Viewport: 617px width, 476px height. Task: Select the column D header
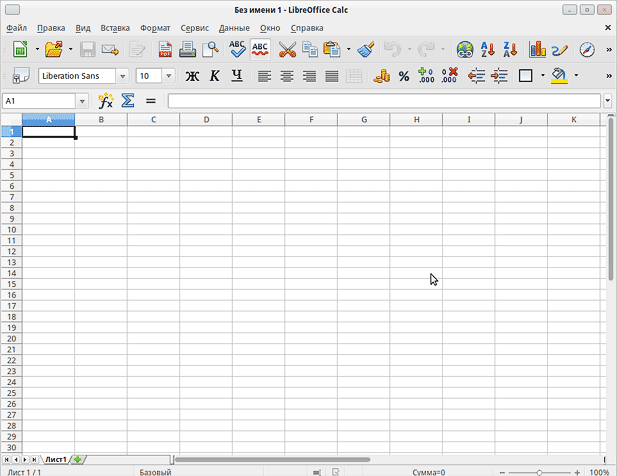(x=206, y=120)
